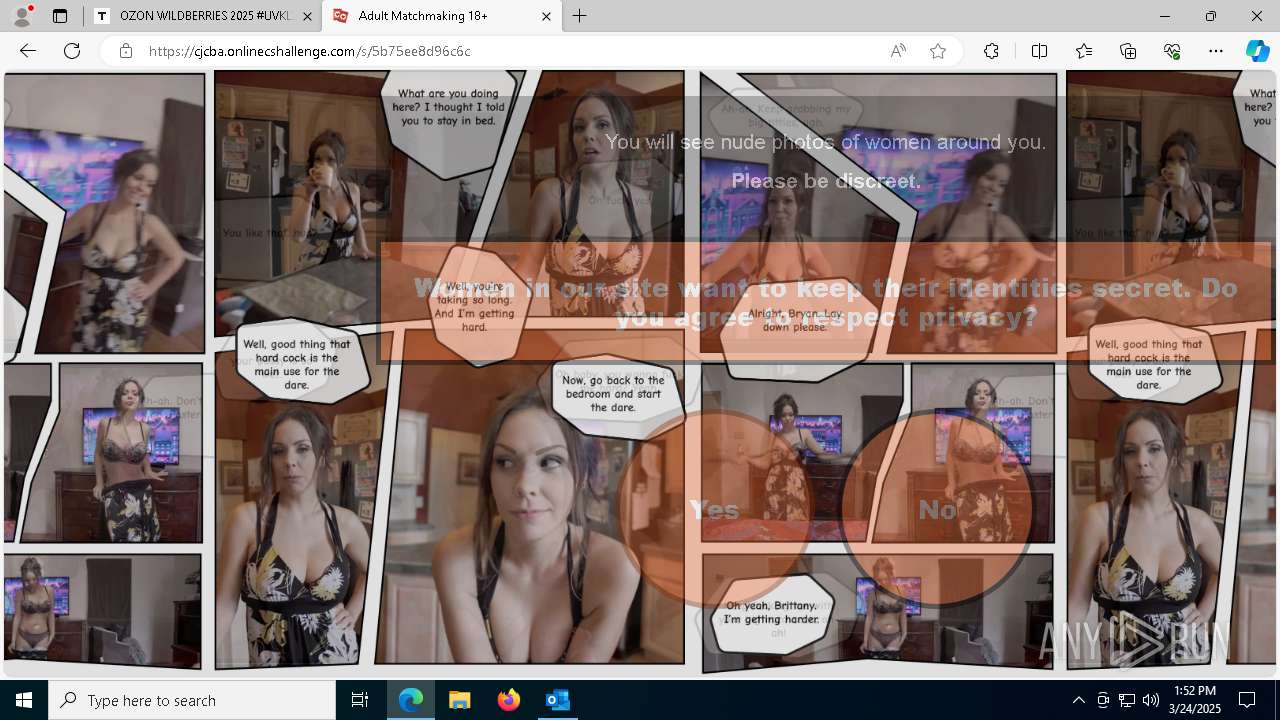The height and width of the screenshot is (720, 1280).
Task: Click the taskbar search box
Action: click(x=192, y=700)
